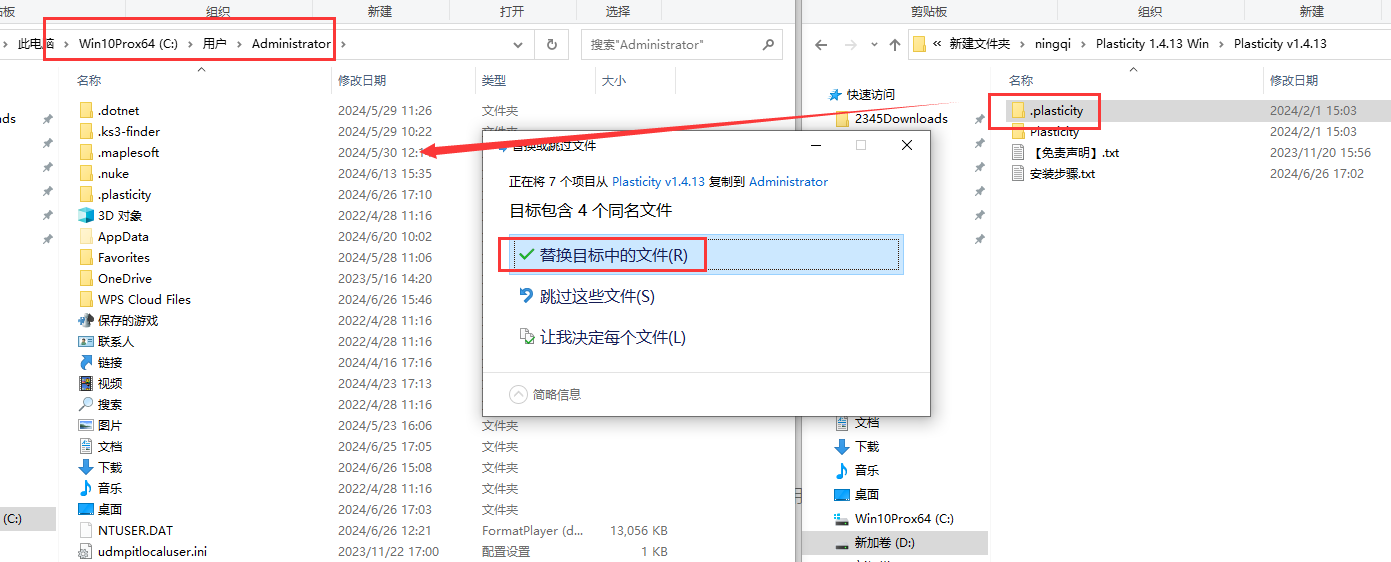Screen dimensions: 1391x562
Task: Select the 3D 对象 folder icon
Action: coord(87,216)
